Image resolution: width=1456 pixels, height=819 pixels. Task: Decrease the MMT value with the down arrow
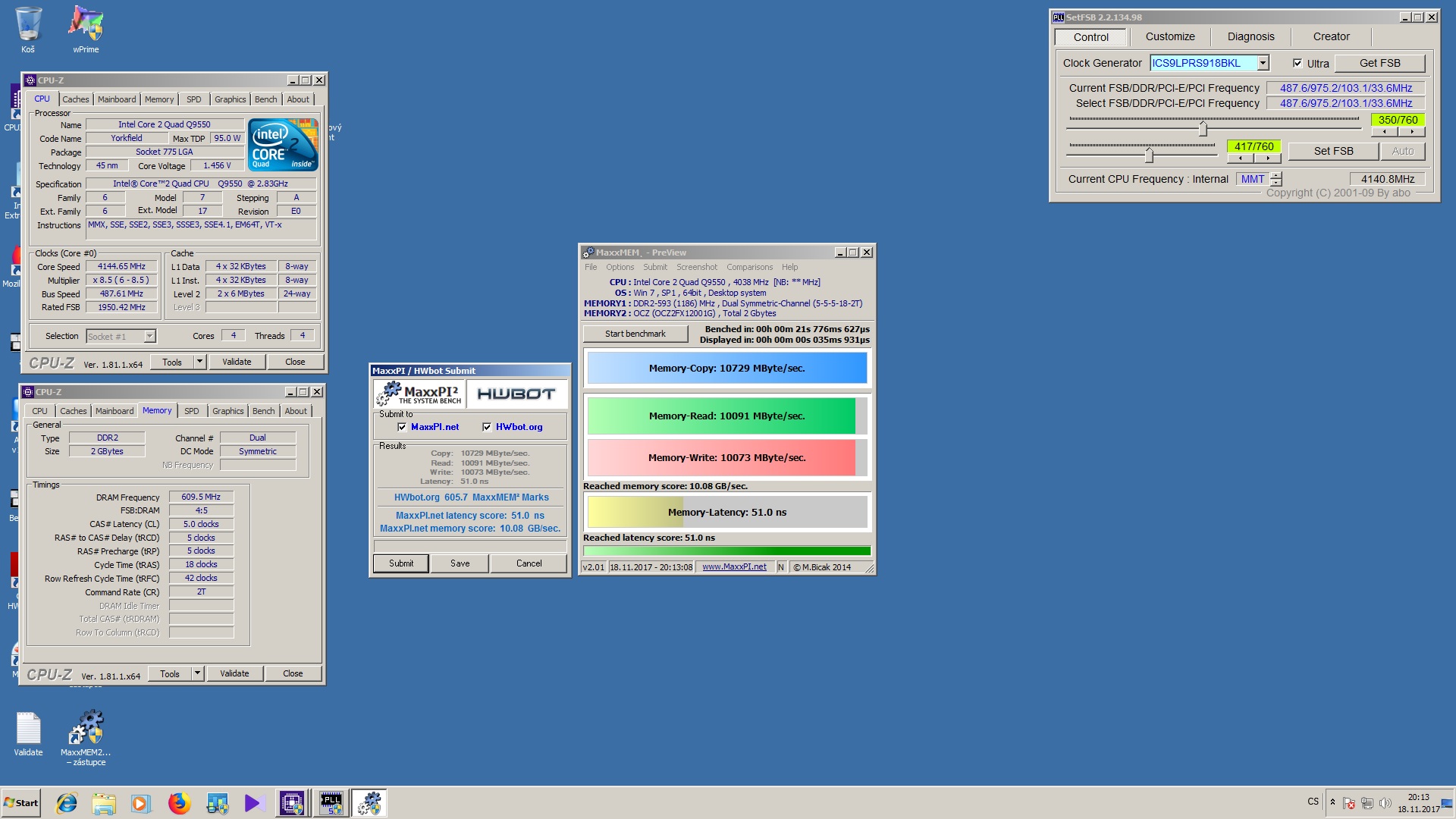1276,183
